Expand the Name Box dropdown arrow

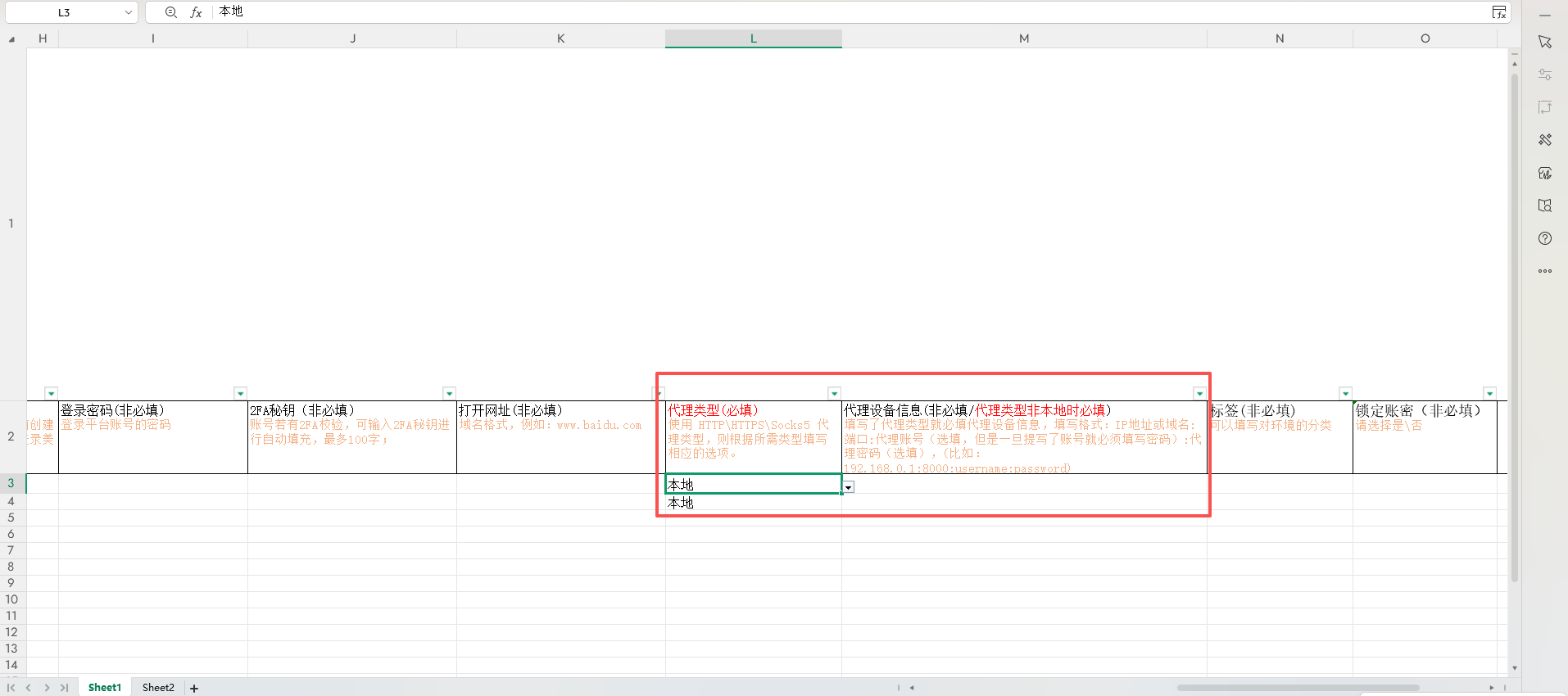tap(129, 12)
